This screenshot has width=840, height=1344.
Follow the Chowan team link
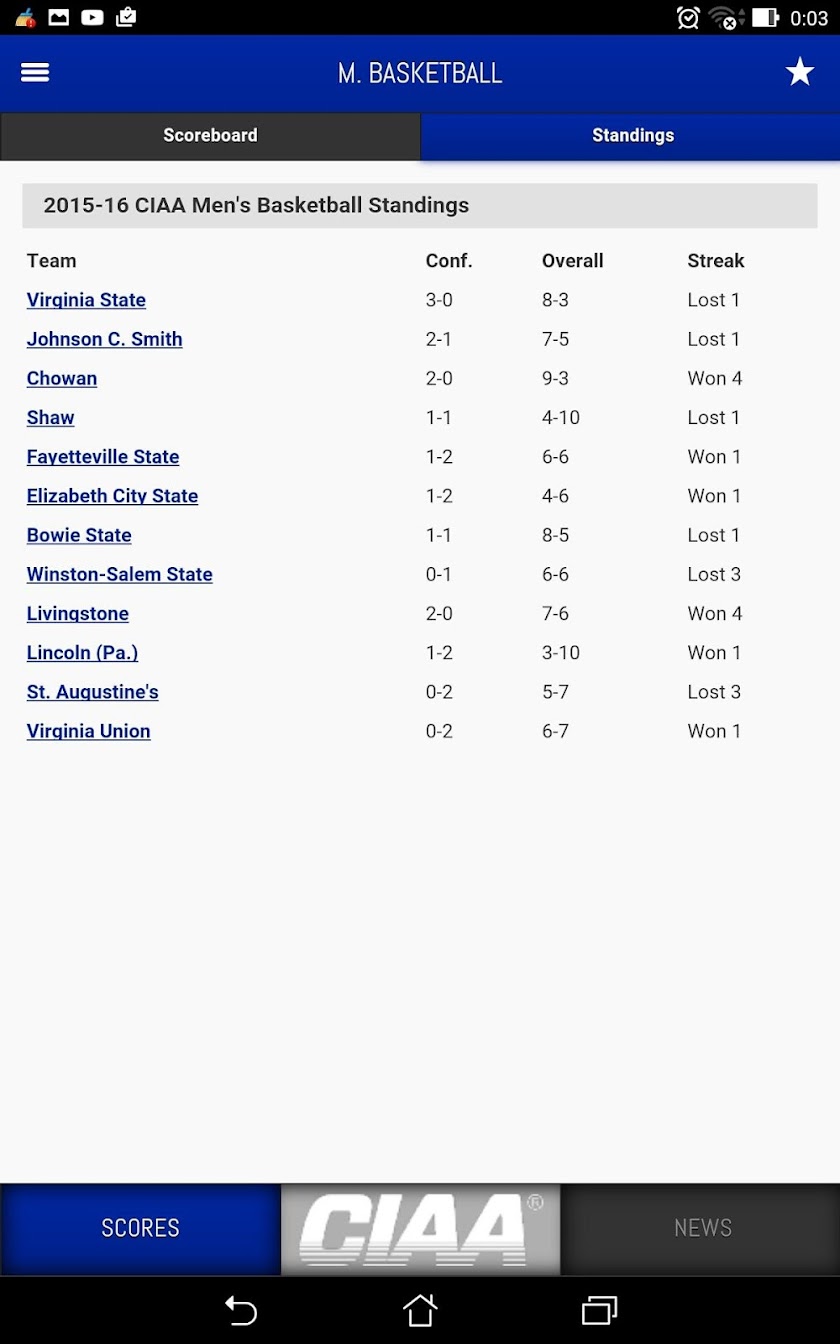(62, 378)
